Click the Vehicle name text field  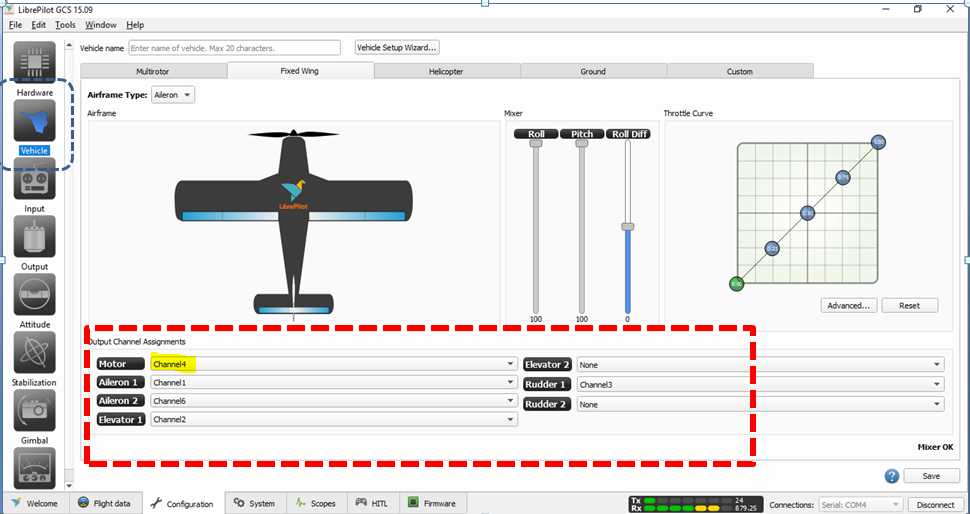(238, 48)
